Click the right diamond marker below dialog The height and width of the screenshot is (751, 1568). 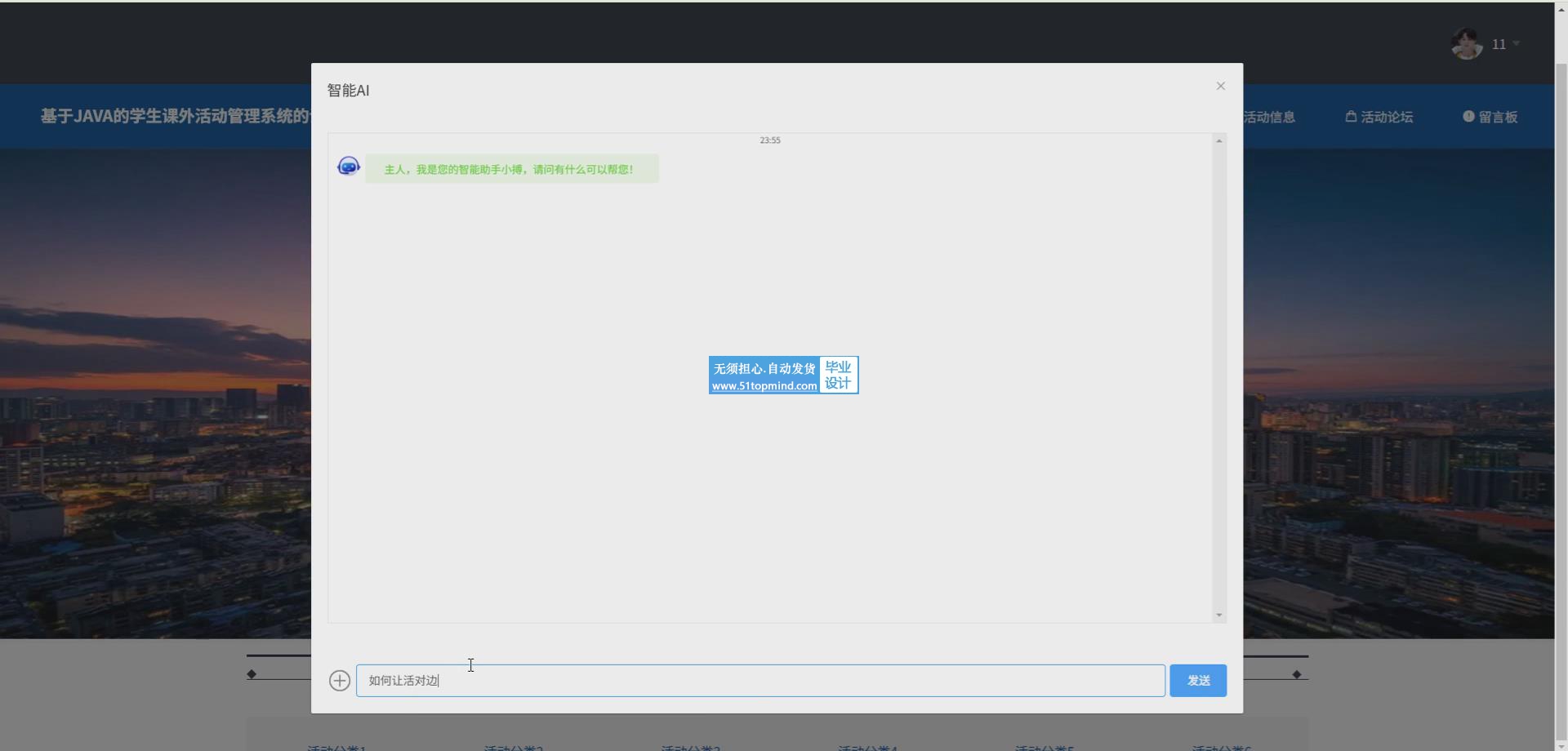(1297, 674)
